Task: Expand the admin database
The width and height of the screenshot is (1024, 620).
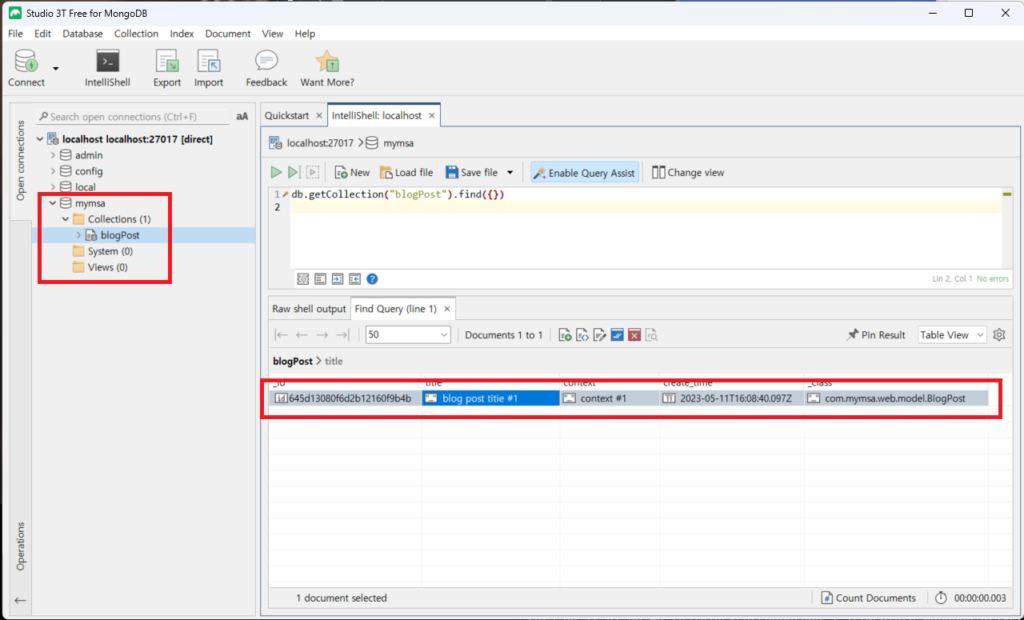Action: [x=53, y=155]
